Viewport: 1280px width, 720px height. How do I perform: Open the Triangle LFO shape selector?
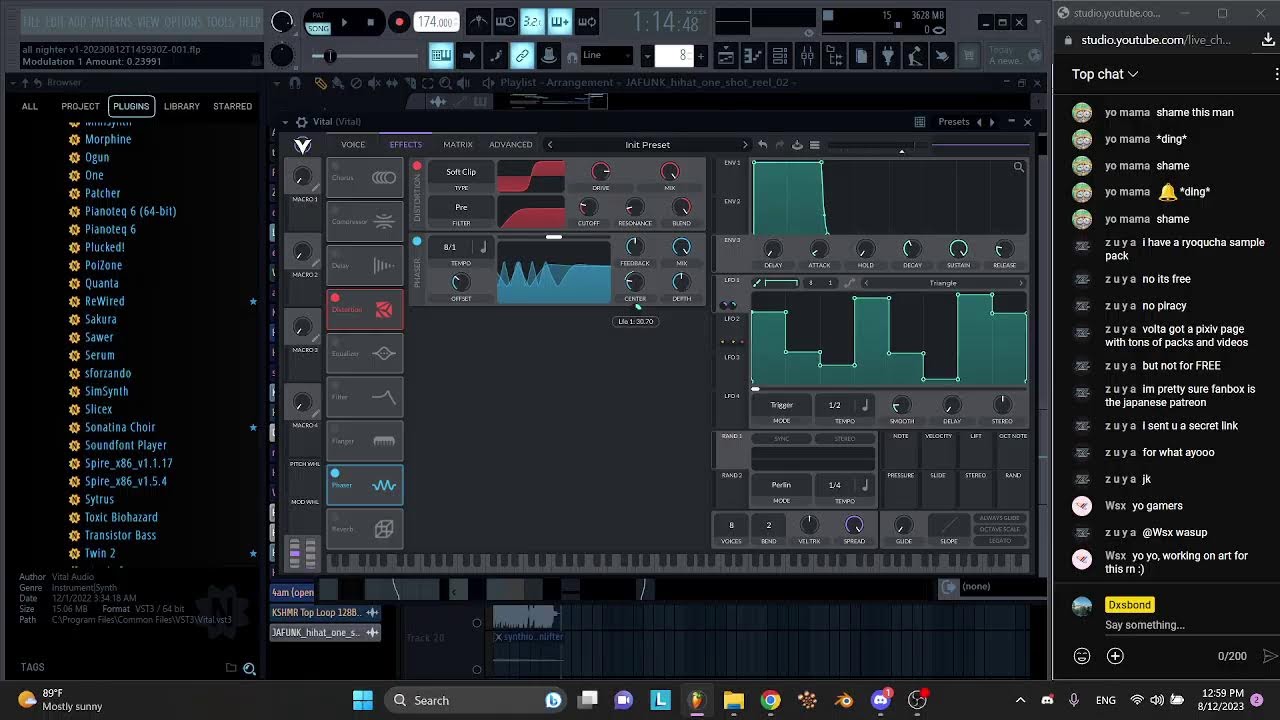point(943,283)
